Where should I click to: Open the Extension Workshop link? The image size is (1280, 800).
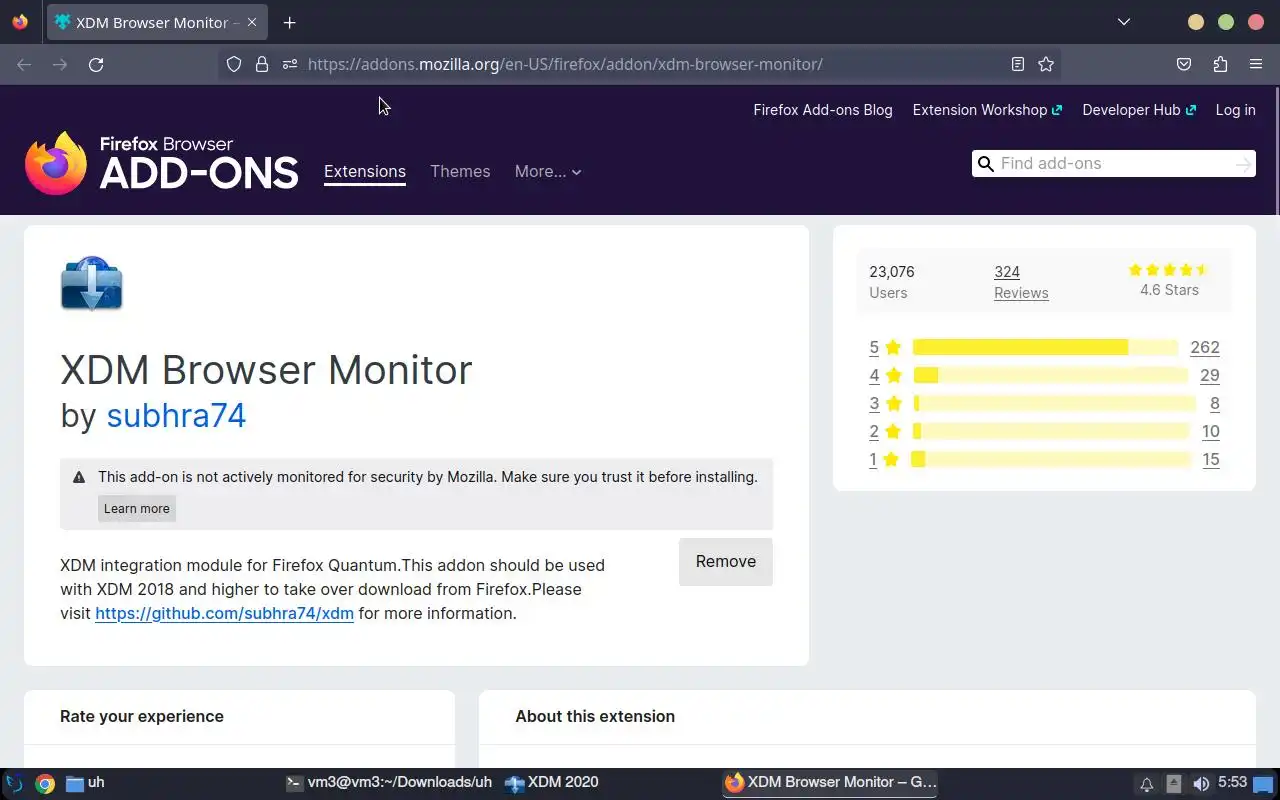987,110
